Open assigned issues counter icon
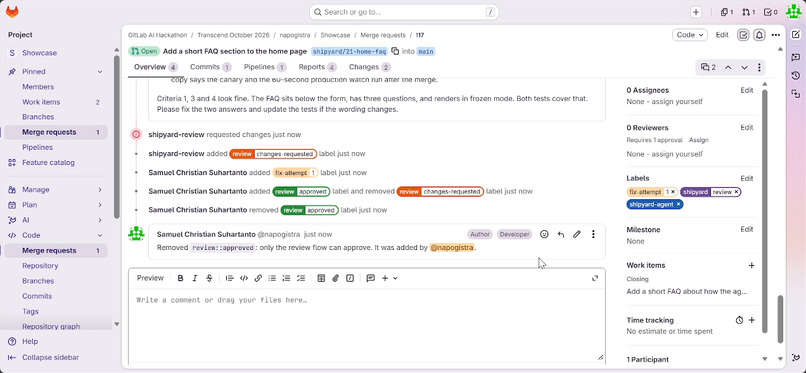Screen dimensions: 806x373 pyautogui.click(x=727, y=12)
